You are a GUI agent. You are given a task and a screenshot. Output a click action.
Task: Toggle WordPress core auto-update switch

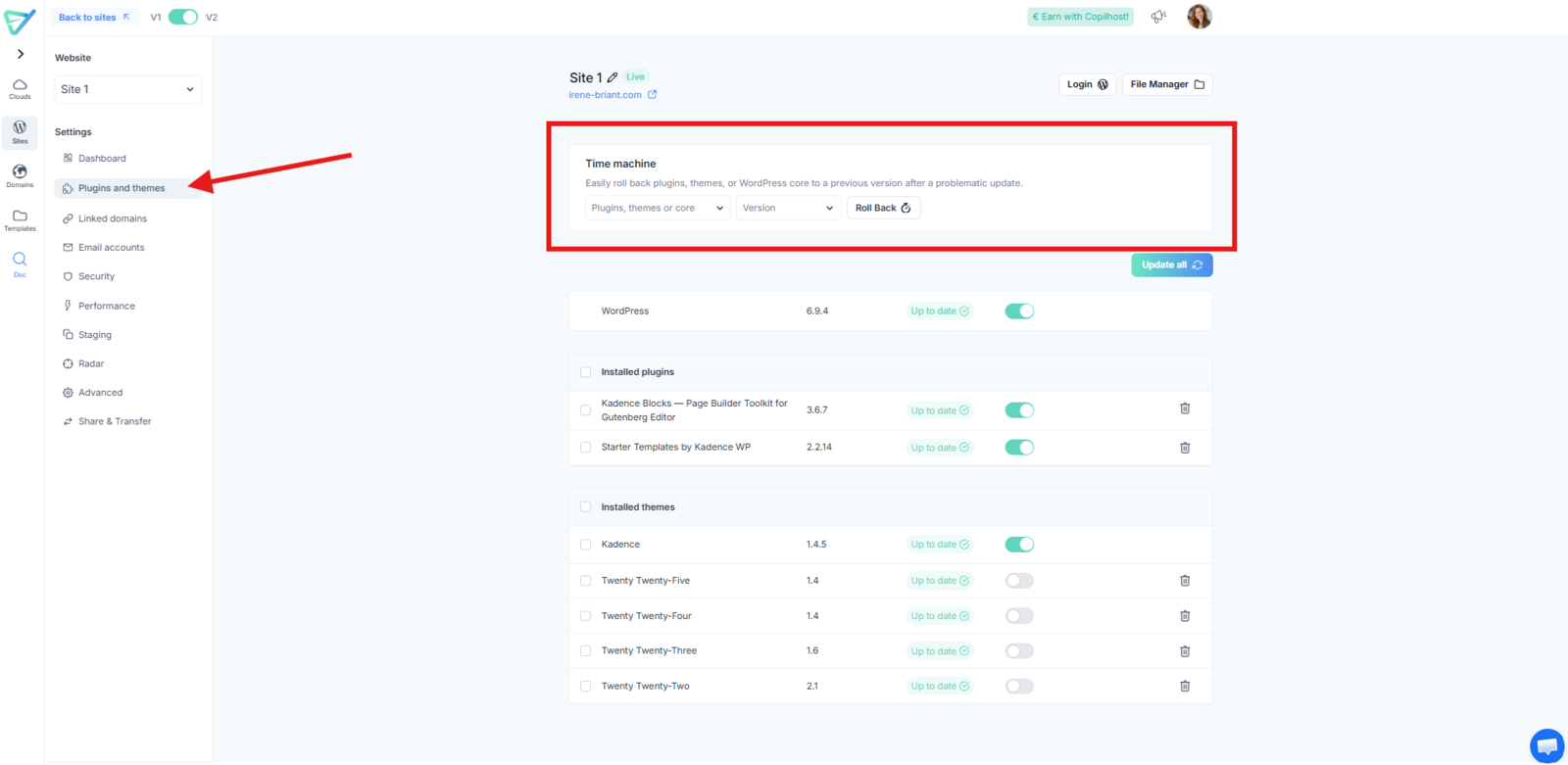[1019, 311]
